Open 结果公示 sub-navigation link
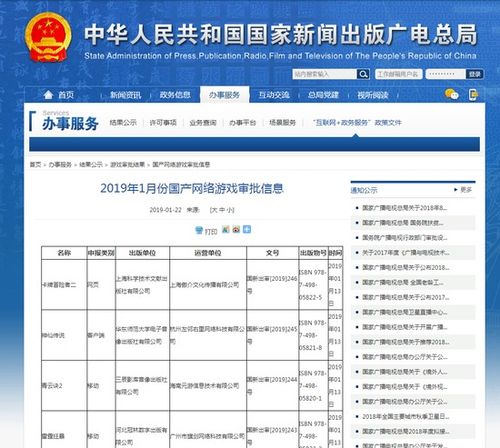500x448 pixels. tap(123, 123)
